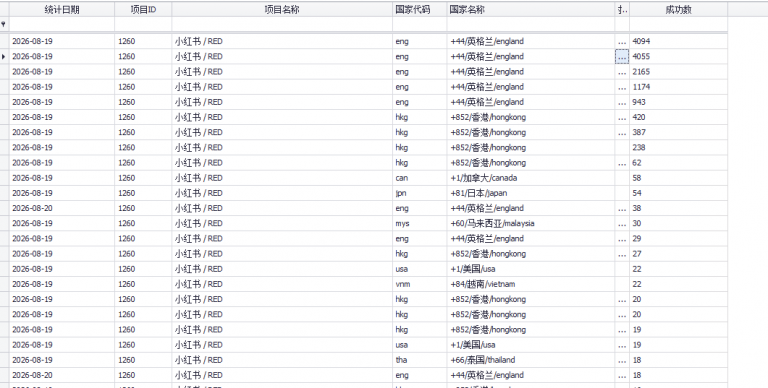Select the +84/越南/vietnam cell
The image size is (768, 388).
click(531, 285)
